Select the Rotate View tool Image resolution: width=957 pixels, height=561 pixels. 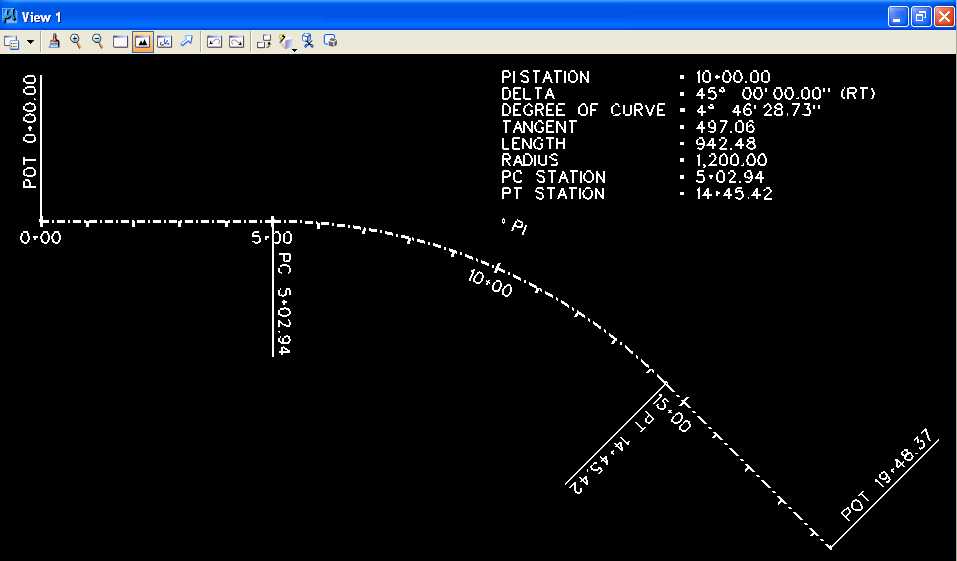tap(164, 42)
